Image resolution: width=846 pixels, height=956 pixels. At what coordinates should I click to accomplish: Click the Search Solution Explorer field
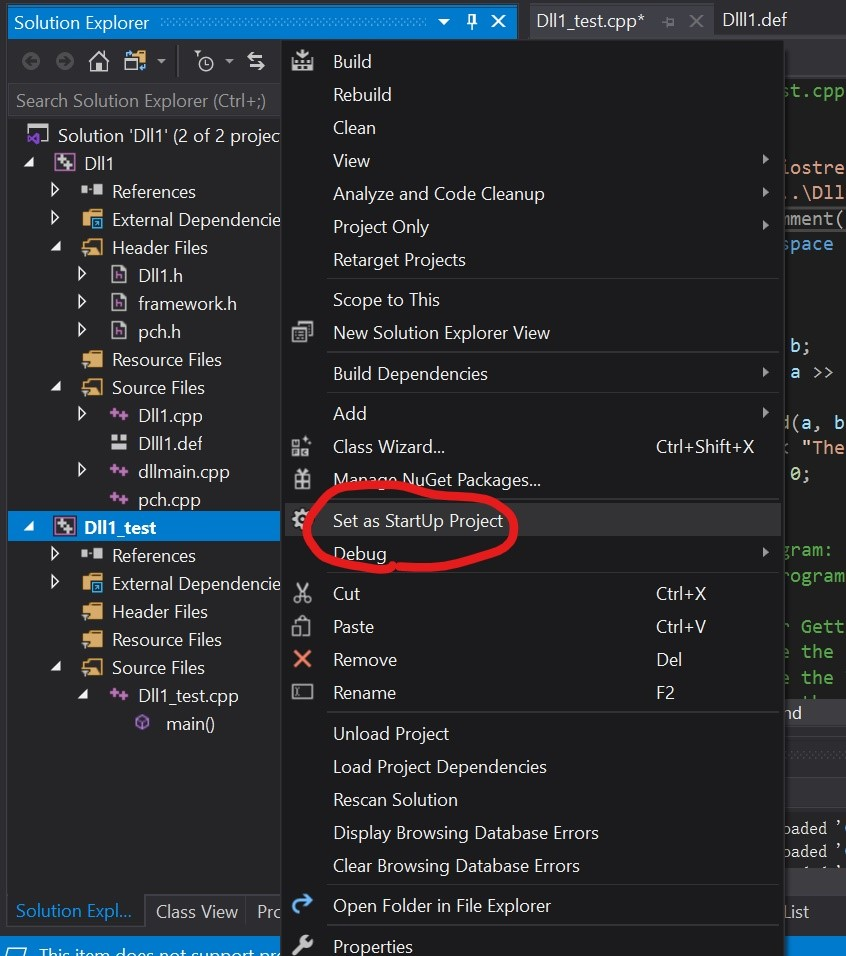pos(141,101)
